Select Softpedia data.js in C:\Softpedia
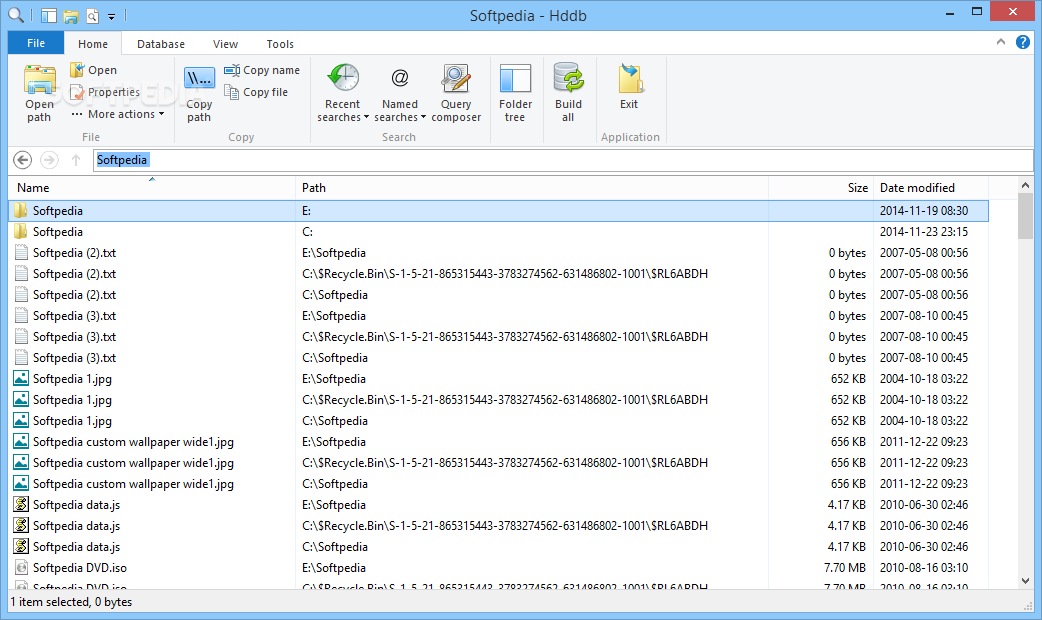This screenshot has width=1042, height=620. tap(498, 547)
